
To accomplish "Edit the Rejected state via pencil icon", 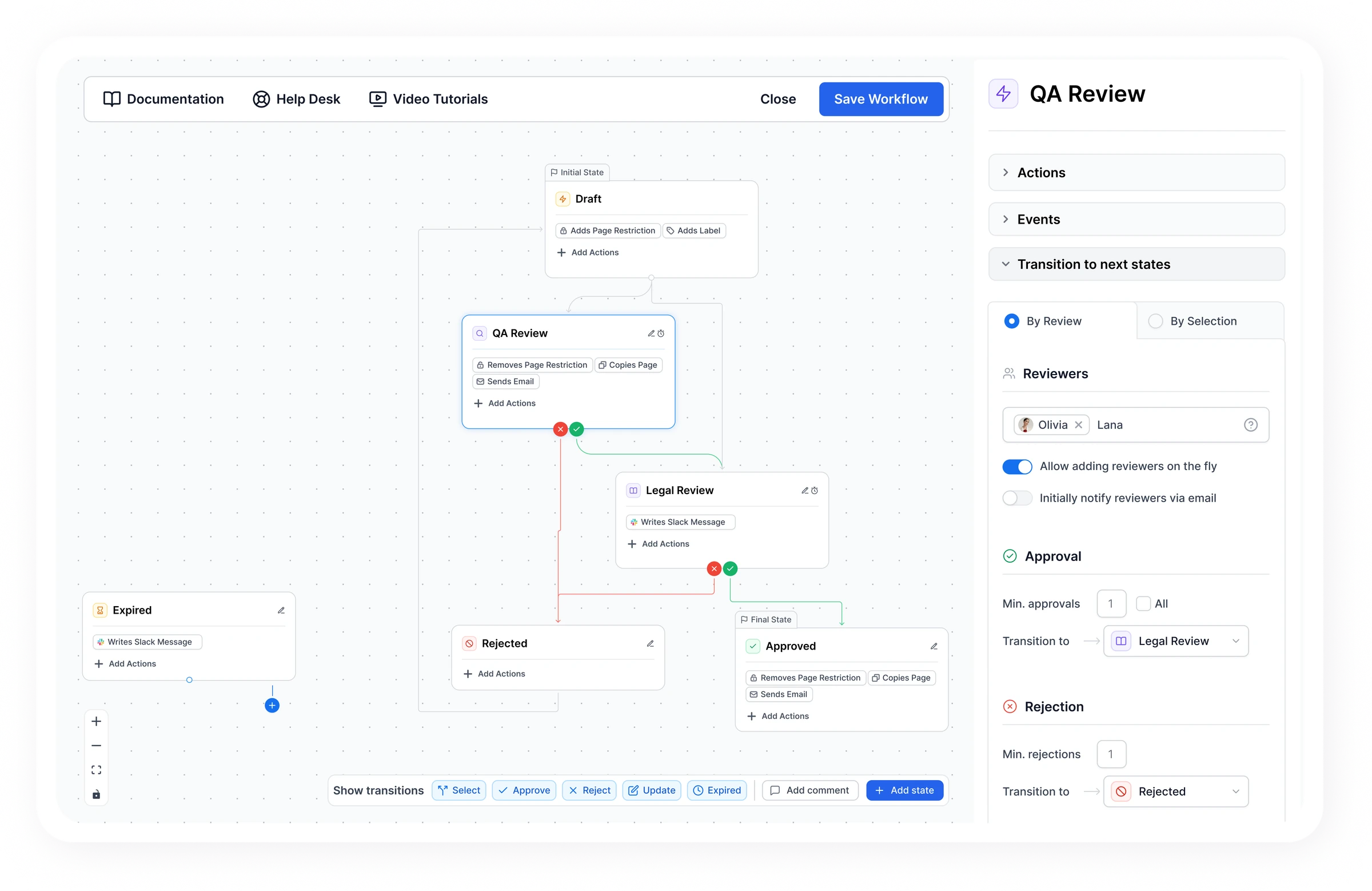I will point(650,643).
